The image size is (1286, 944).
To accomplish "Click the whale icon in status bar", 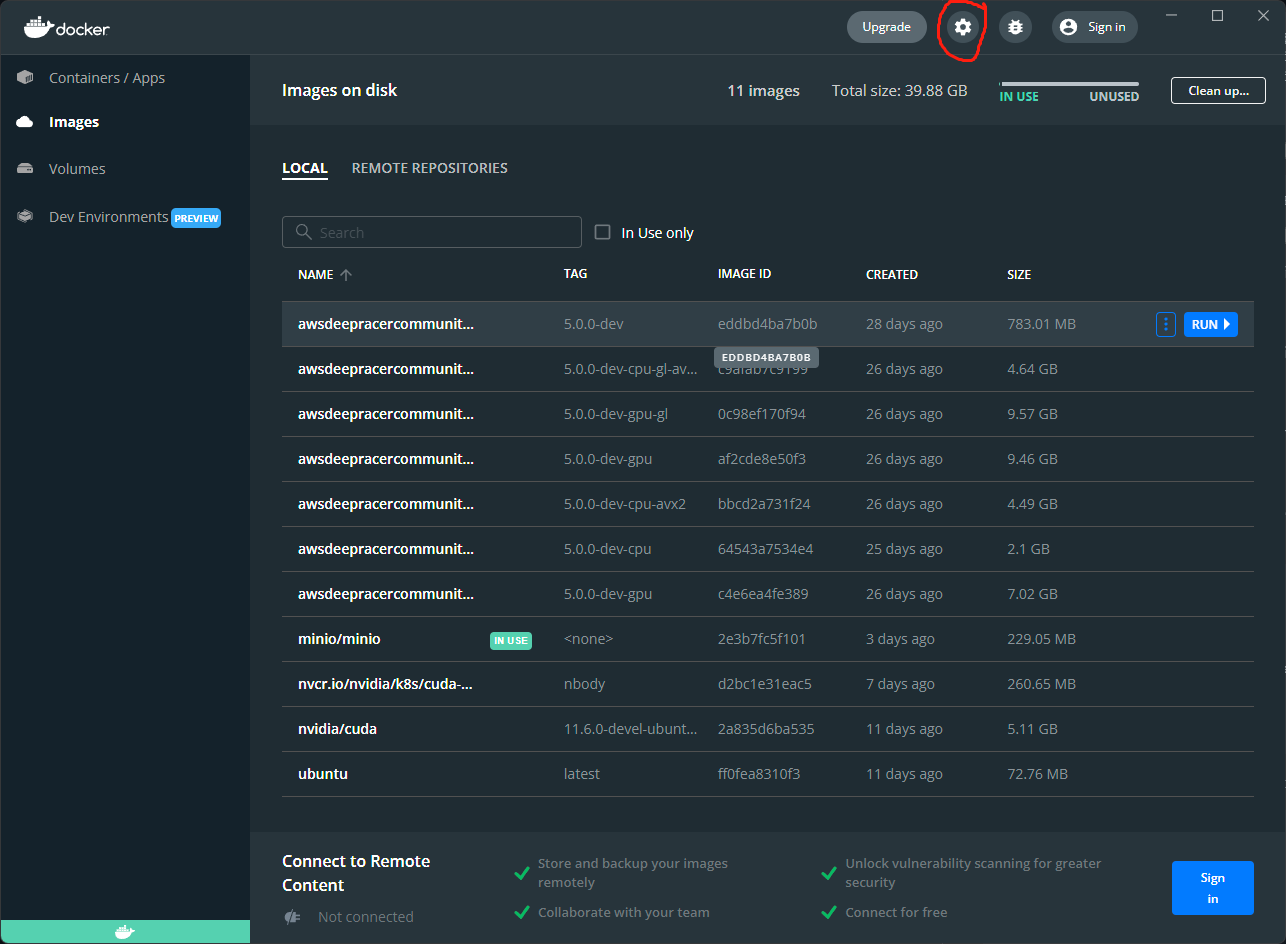I will click(x=125, y=932).
